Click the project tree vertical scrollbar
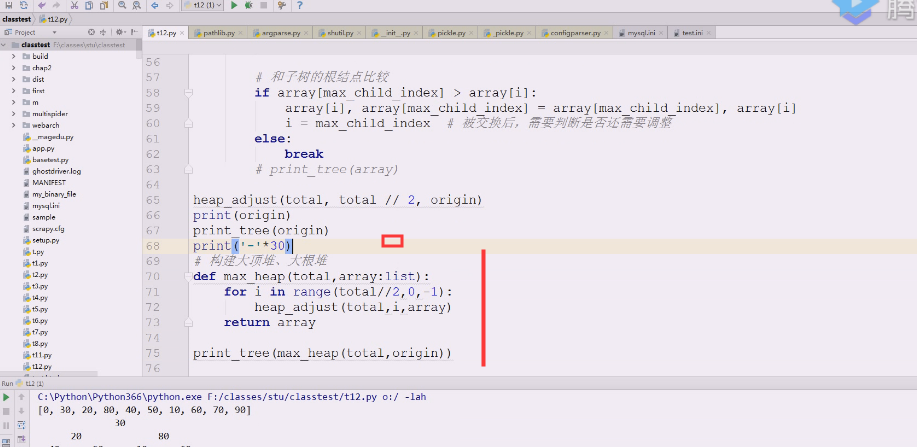917x447 pixels. [139, 50]
